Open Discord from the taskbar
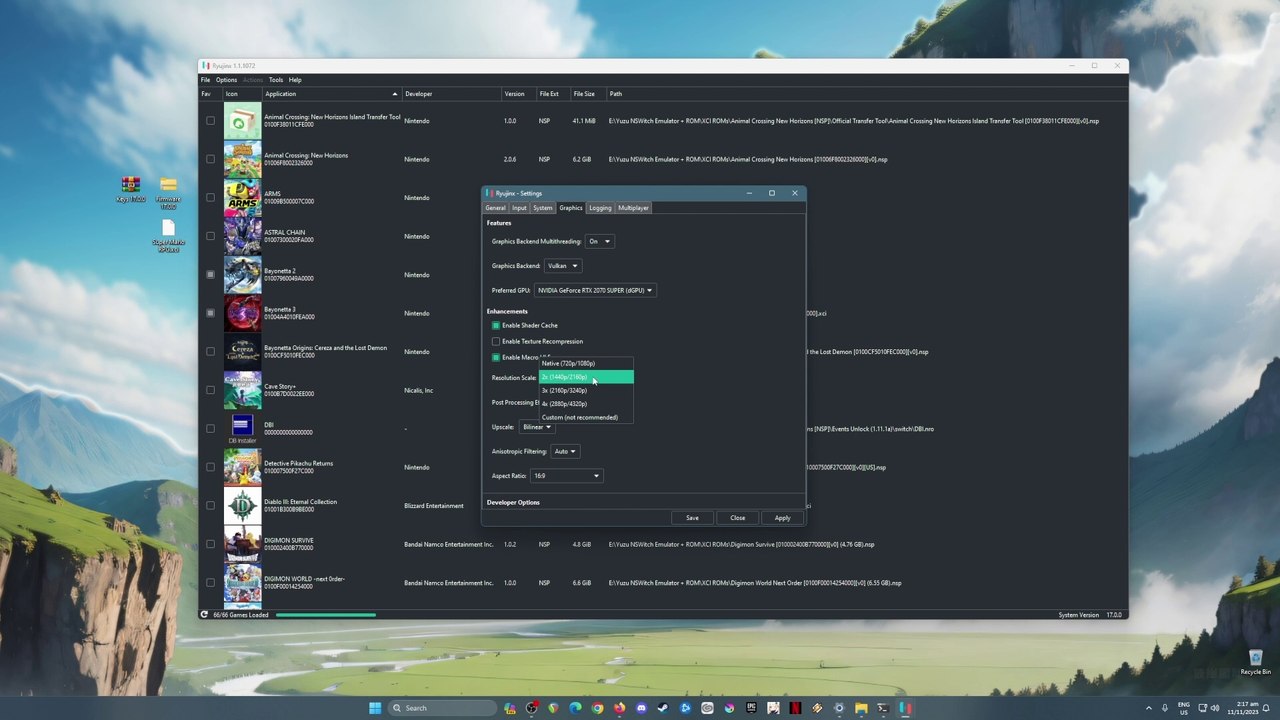This screenshot has height=720, width=1280. (641, 708)
